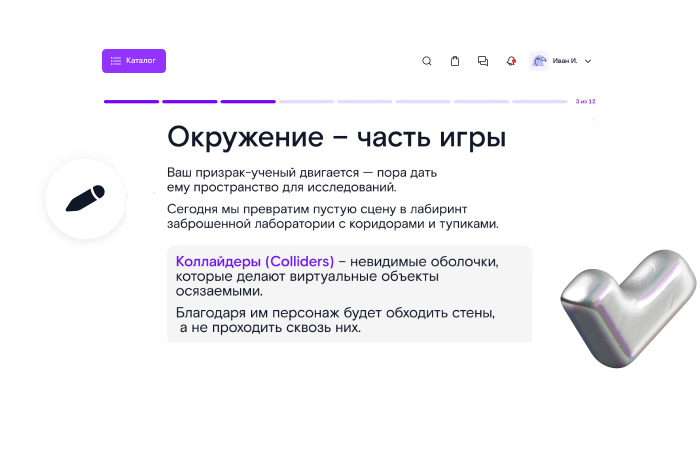Click the gray Colliders definition box

(x=349, y=294)
